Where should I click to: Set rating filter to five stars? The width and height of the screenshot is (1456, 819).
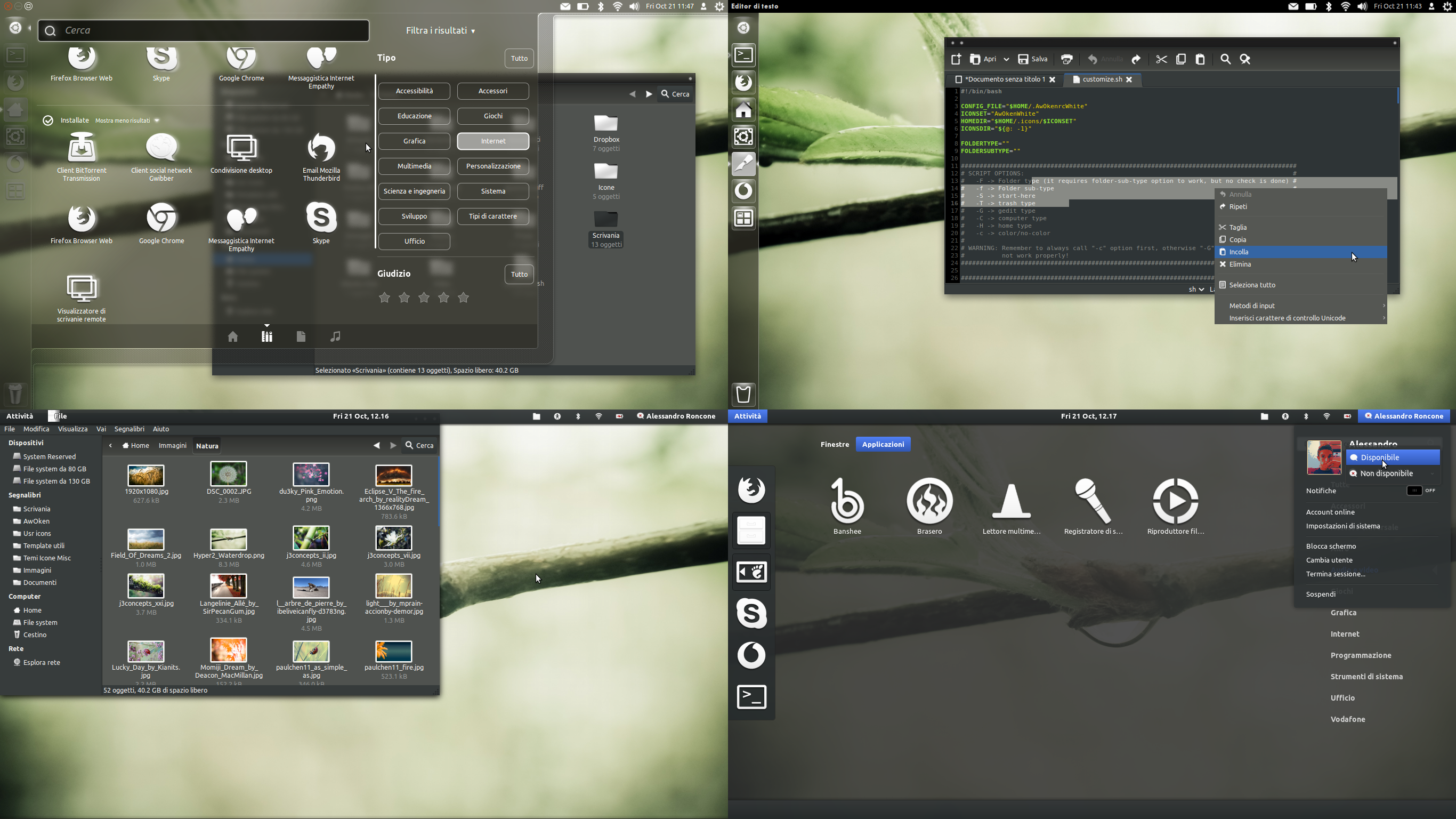[x=464, y=298]
